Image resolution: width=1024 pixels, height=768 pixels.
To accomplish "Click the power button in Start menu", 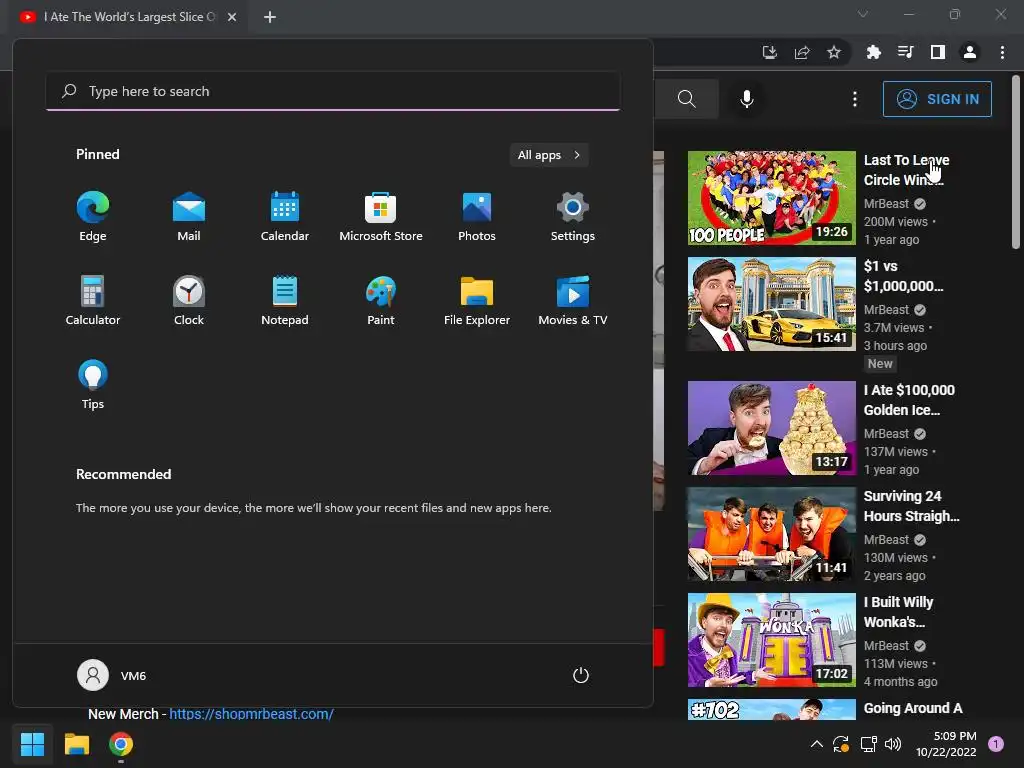I will (x=581, y=675).
